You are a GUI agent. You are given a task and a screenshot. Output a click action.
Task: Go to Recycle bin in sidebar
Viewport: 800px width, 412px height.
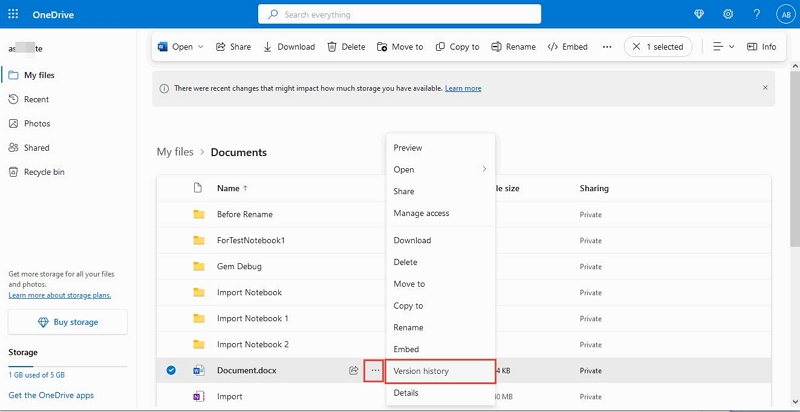point(44,172)
